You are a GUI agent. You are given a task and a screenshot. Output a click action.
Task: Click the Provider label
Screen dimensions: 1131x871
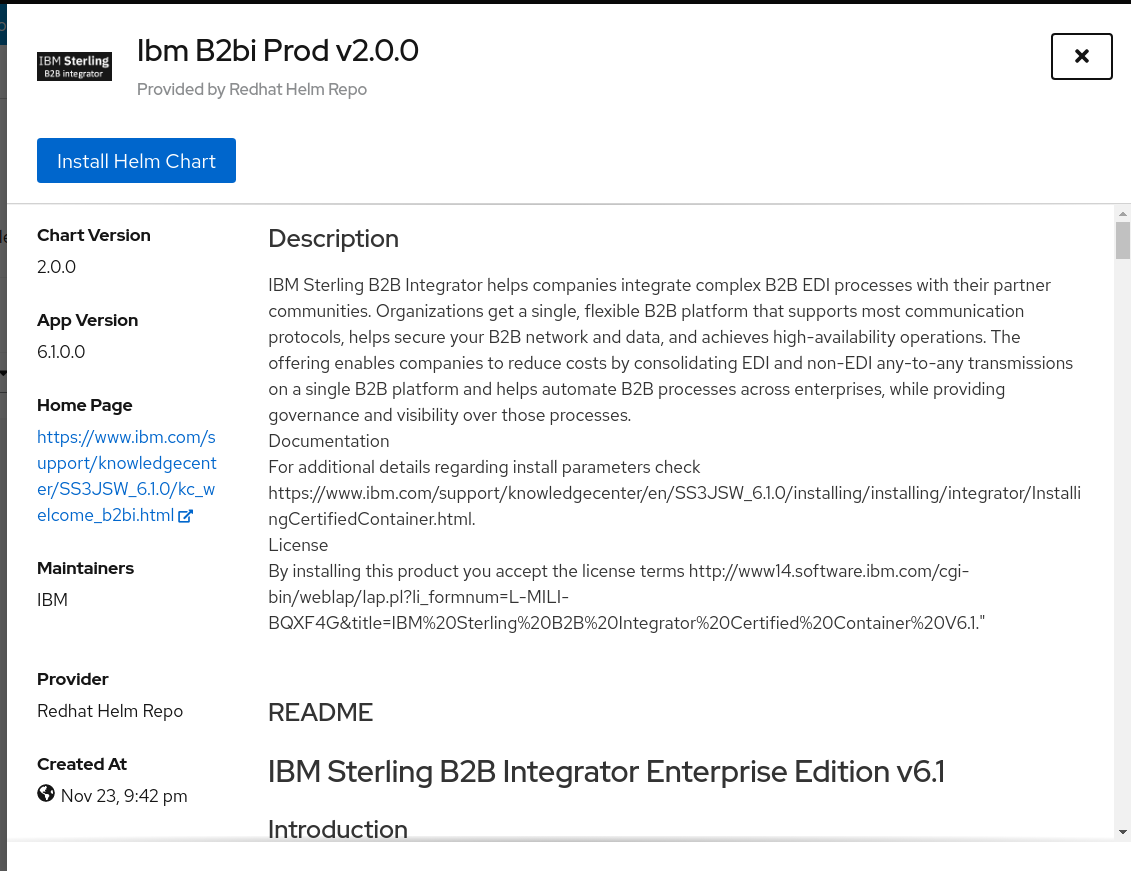[72, 679]
